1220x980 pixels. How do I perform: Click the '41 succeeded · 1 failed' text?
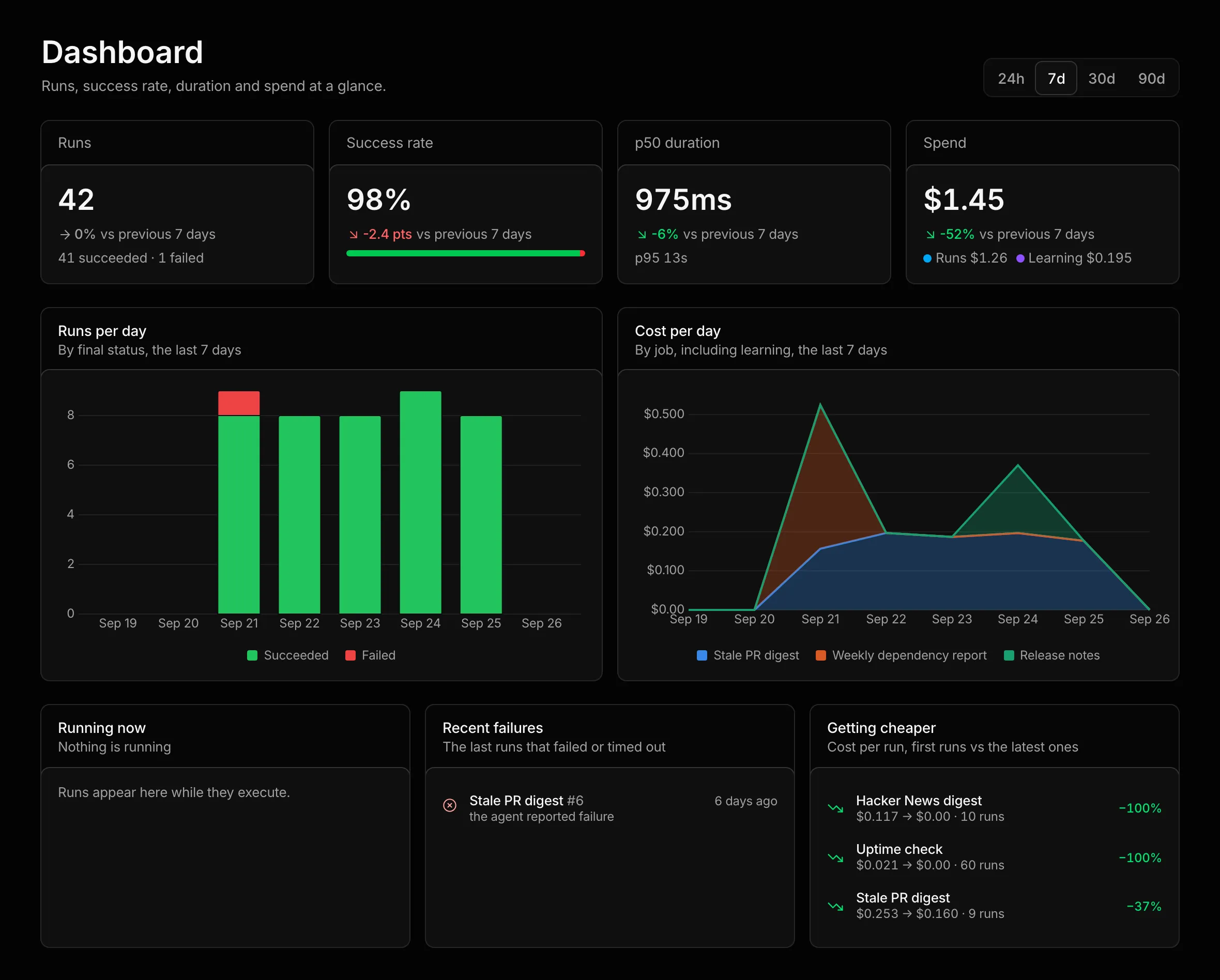pyautogui.click(x=131, y=258)
